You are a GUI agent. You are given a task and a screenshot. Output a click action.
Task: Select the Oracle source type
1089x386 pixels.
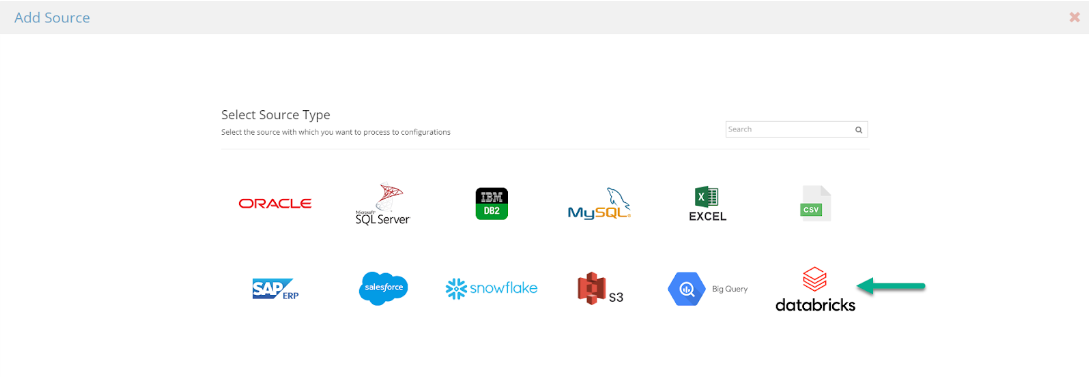click(x=275, y=203)
